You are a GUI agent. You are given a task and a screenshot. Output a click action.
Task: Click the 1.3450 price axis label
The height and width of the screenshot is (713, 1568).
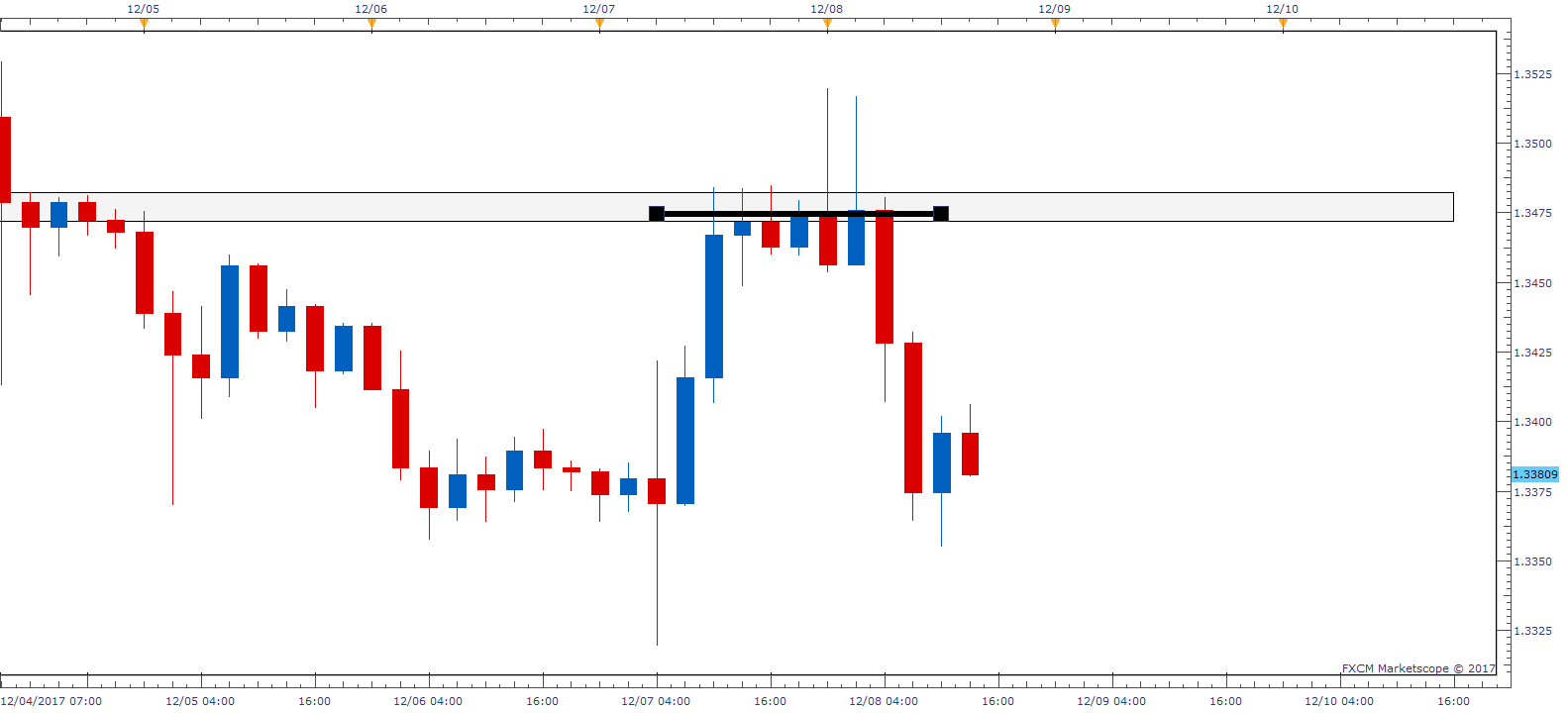coord(1533,283)
